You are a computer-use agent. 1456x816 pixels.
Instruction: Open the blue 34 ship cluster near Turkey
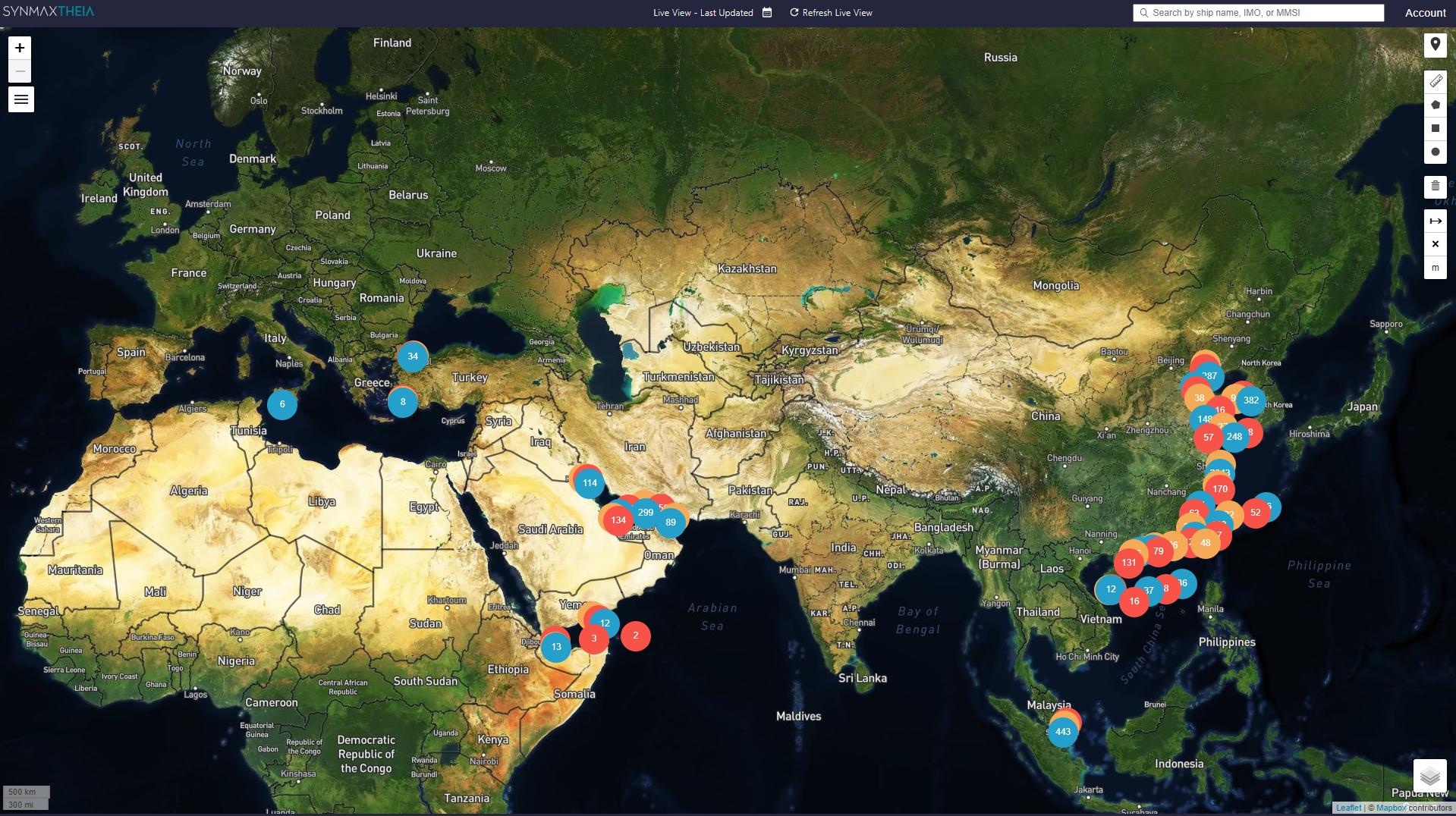[413, 356]
